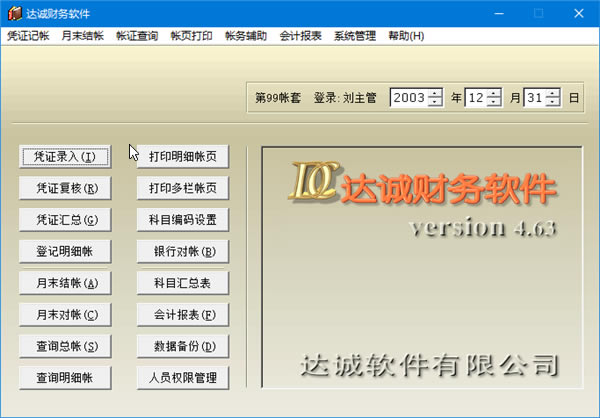Image resolution: width=600 pixels, height=418 pixels.
Task: Decrease the year with the down arrow
Action: (x=435, y=102)
